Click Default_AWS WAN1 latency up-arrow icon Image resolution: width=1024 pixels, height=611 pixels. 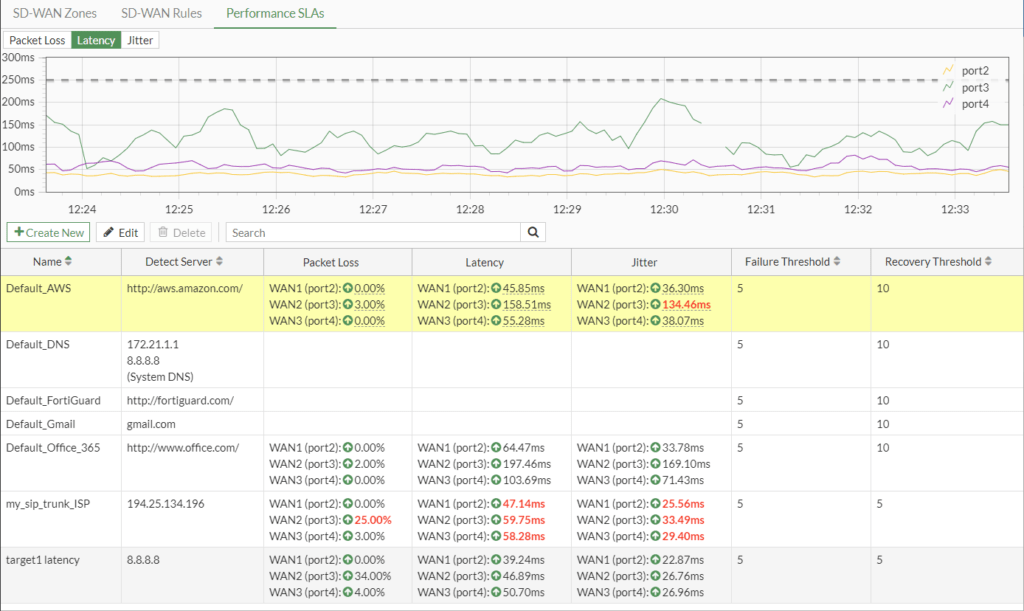coord(496,288)
